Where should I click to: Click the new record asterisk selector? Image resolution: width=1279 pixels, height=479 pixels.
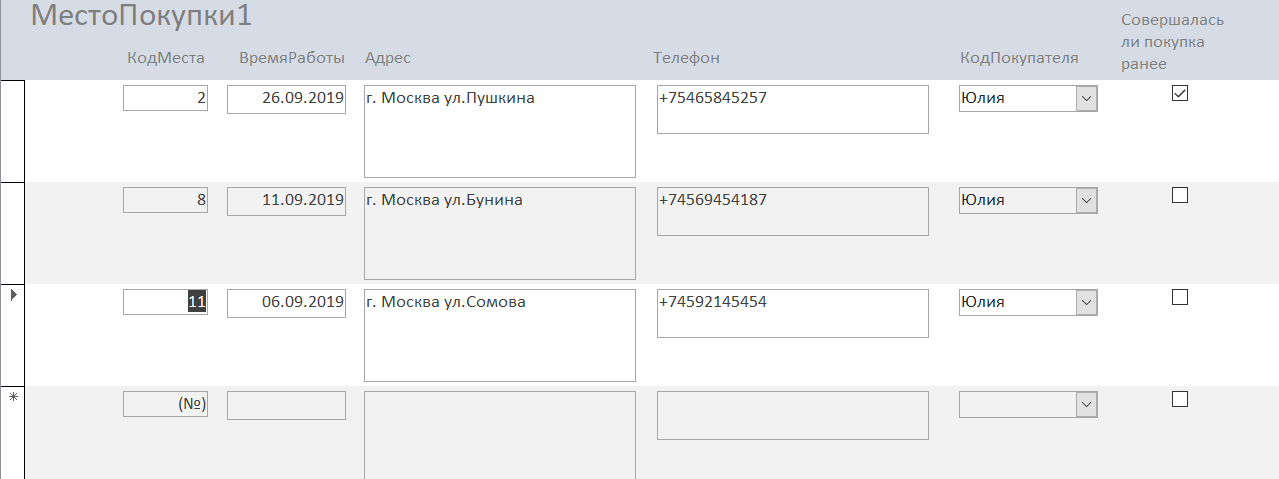12,398
